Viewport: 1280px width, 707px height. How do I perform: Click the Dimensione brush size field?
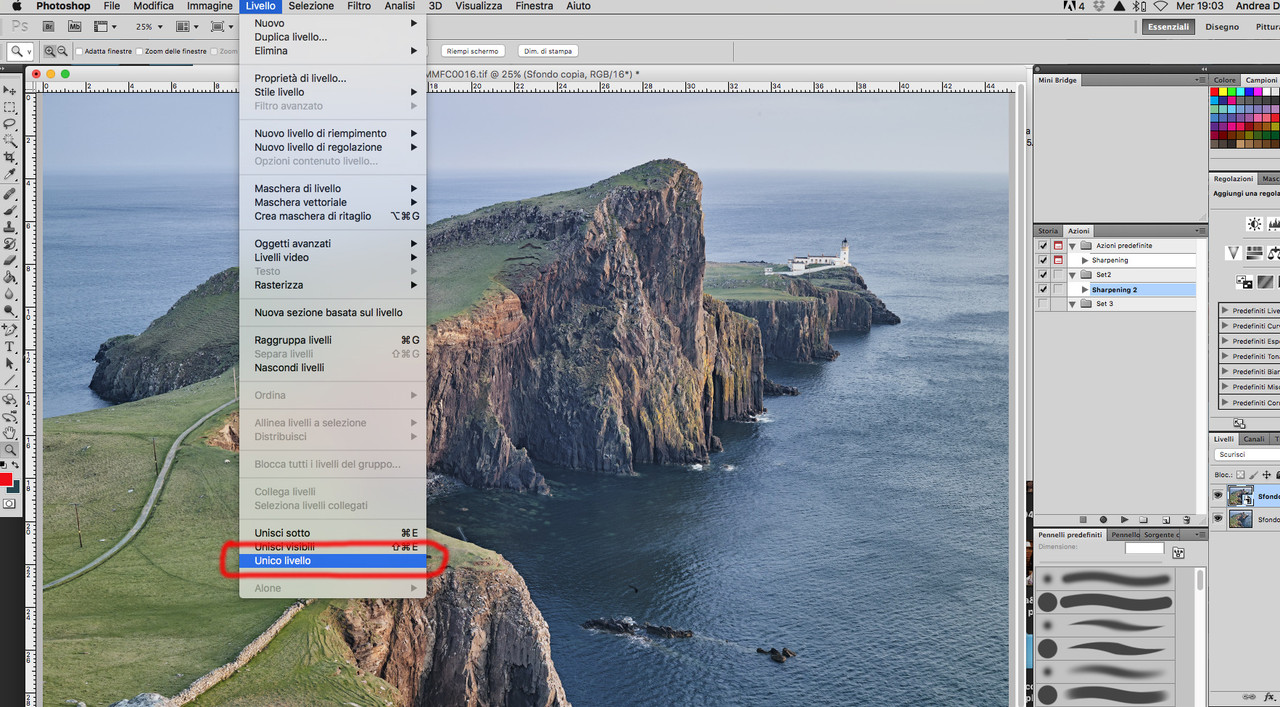pyautogui.click(x=1145, y=548)
